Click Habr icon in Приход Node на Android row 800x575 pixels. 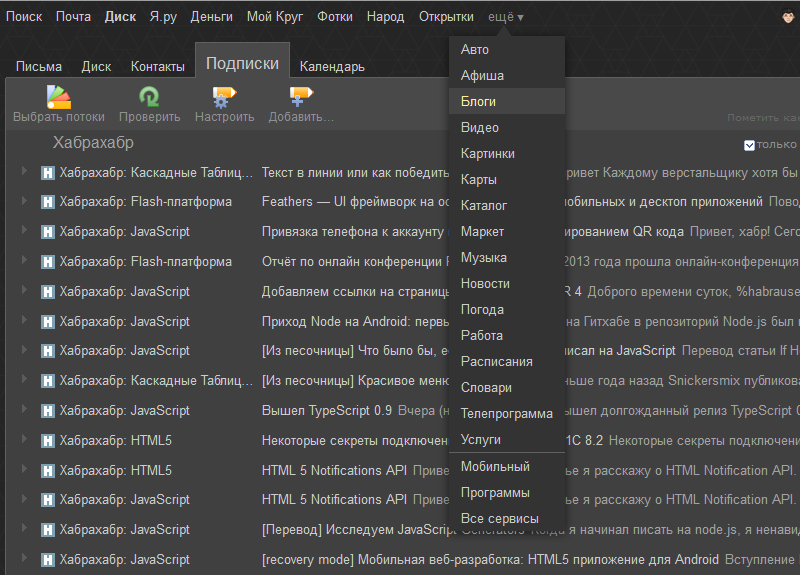pos(47,321)
